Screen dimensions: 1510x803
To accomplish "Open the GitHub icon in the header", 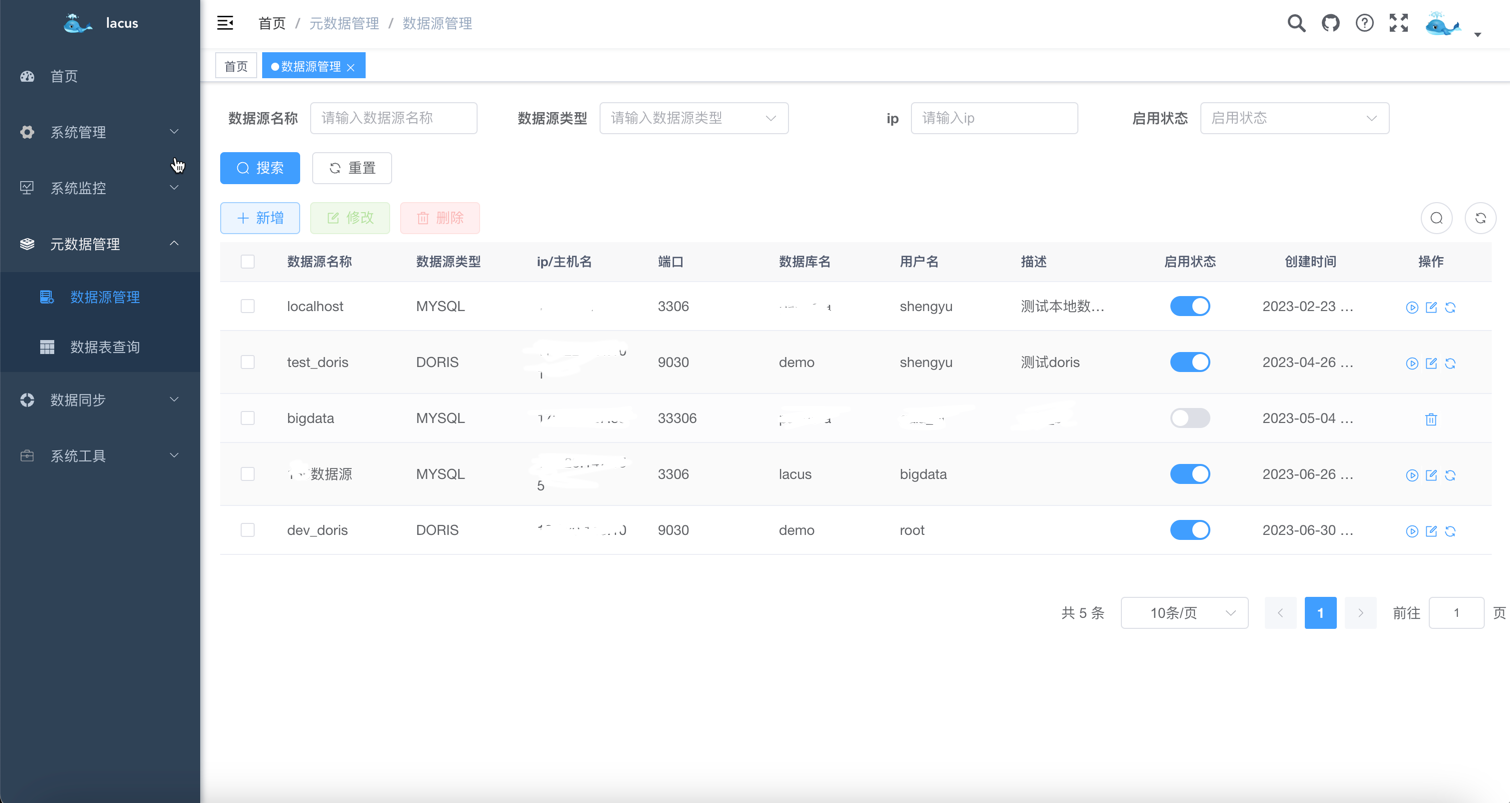I will click(1330, 23).
